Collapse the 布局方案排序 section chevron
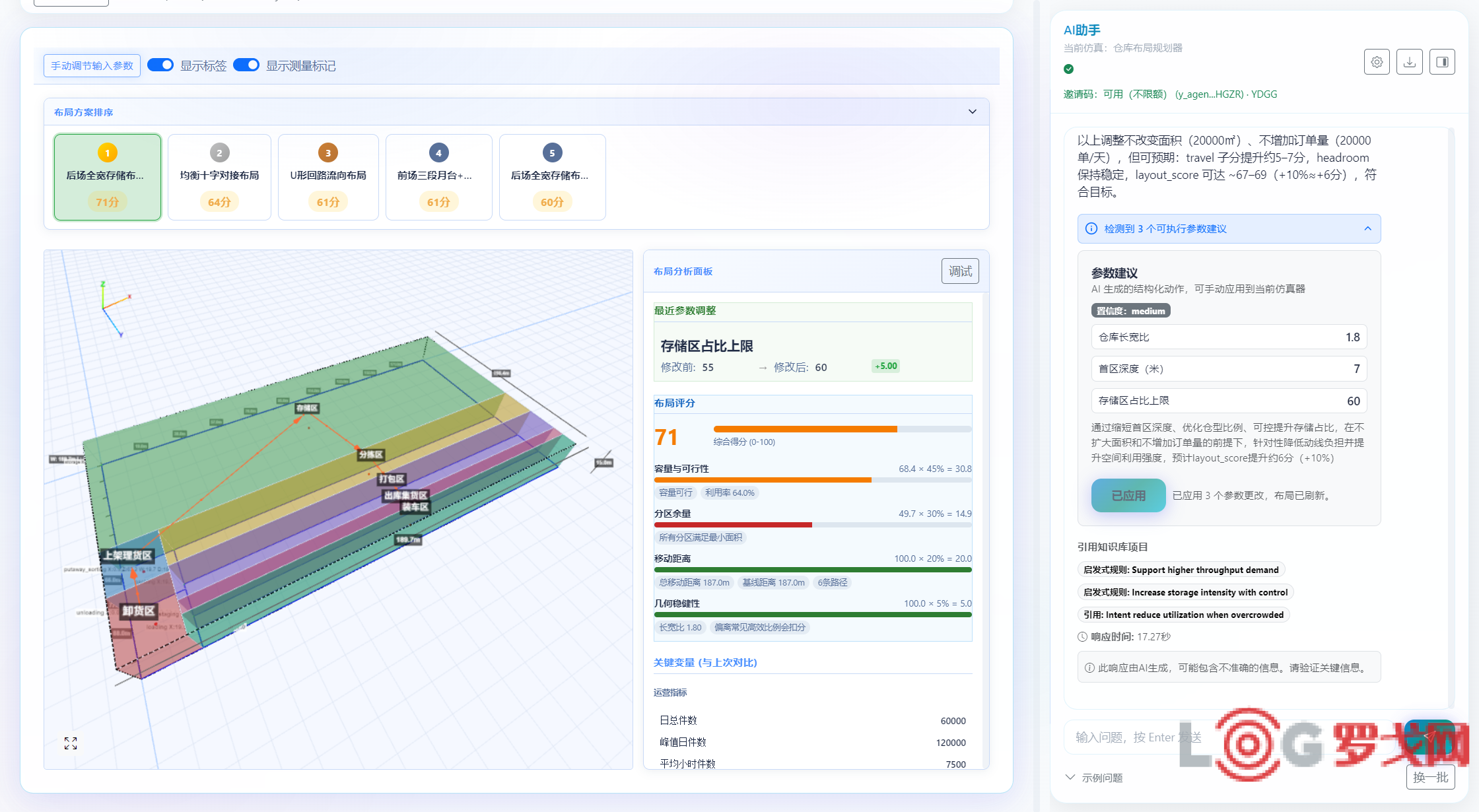This screenshot has height=812, width=1479. point(973,112)
